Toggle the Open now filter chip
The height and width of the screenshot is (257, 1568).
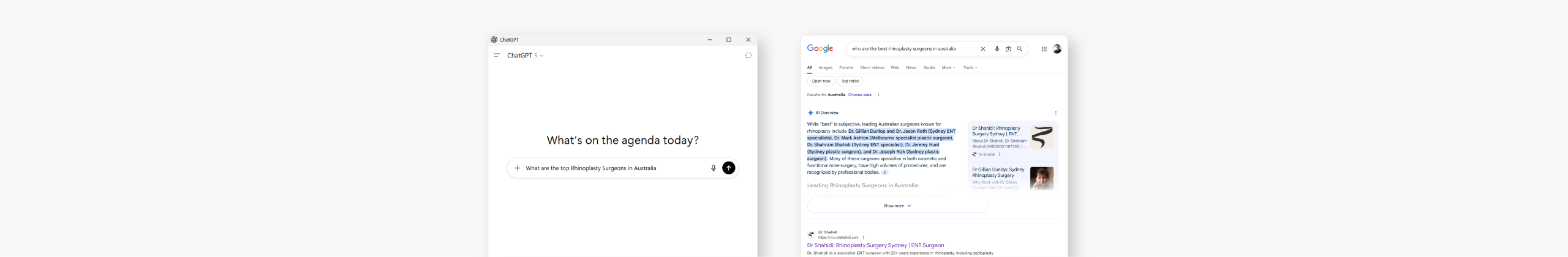pyautogui.click(x=821, y=81)
